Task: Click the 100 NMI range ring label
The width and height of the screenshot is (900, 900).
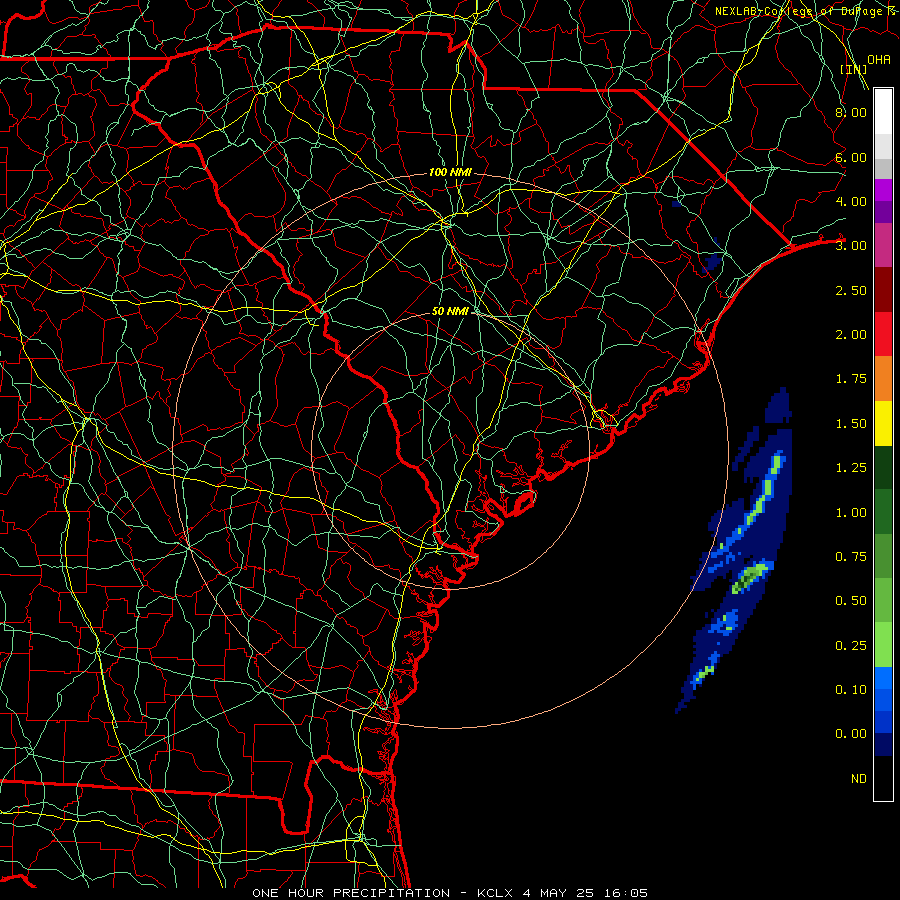Action: click(450, 172)
